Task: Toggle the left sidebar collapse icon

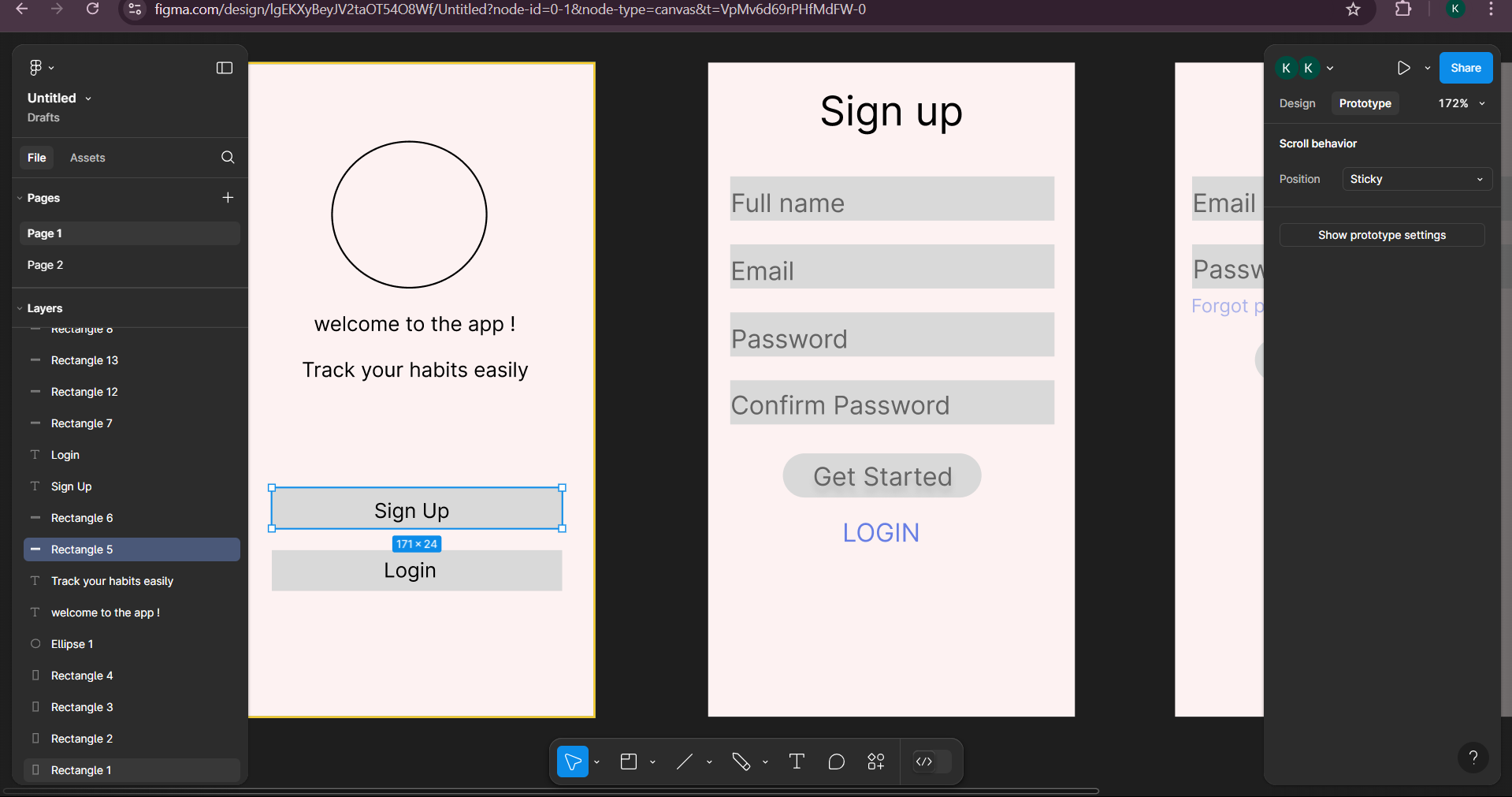Action: (225, 68)
